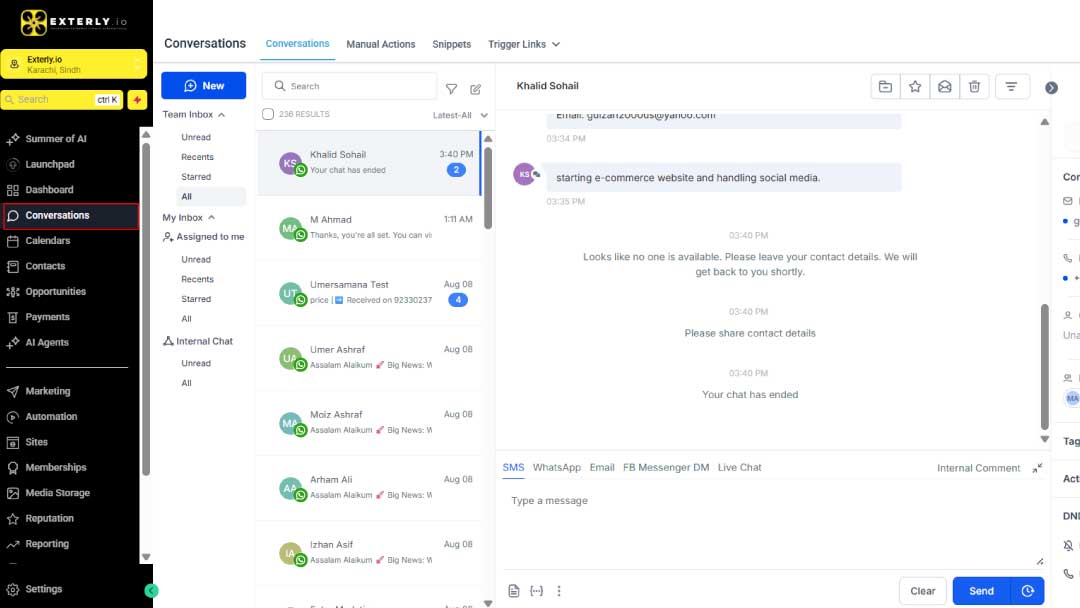This screenshot has width=1080, height=608.
Task: Delete conversation using the trash icon
Action: click(x=974, y=87)
